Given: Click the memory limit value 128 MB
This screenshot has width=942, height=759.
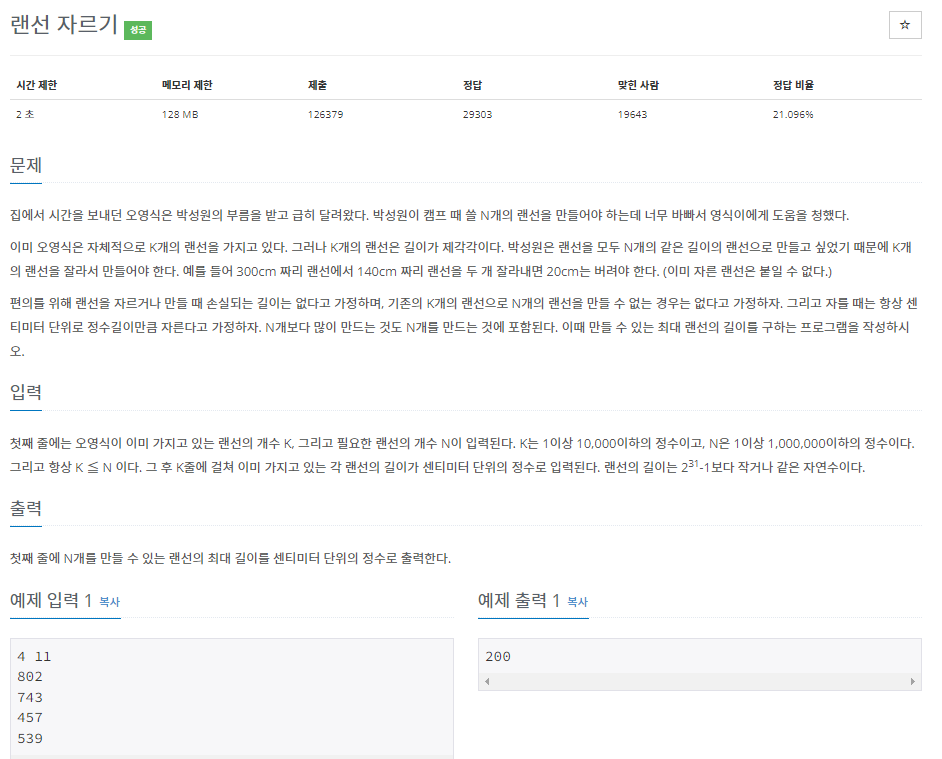Looking at the screenshot, I should 180,114.
